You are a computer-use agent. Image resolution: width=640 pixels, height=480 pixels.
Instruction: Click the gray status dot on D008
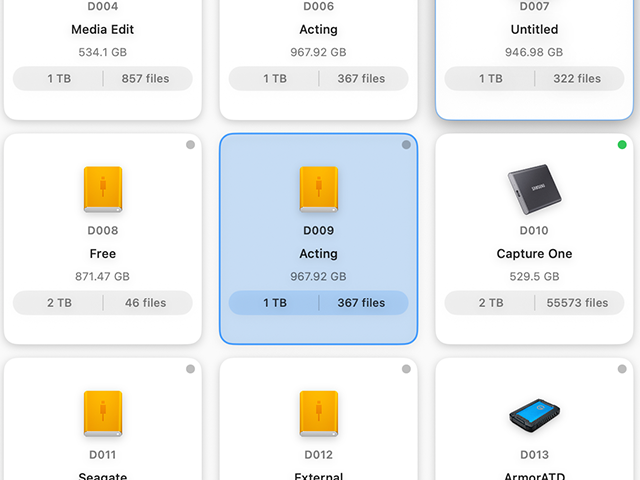(x=190, y=144)
